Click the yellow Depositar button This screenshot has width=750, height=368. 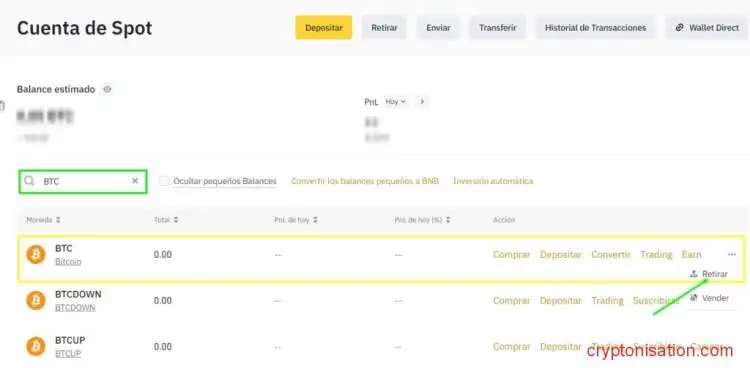(x=324, y=28)
